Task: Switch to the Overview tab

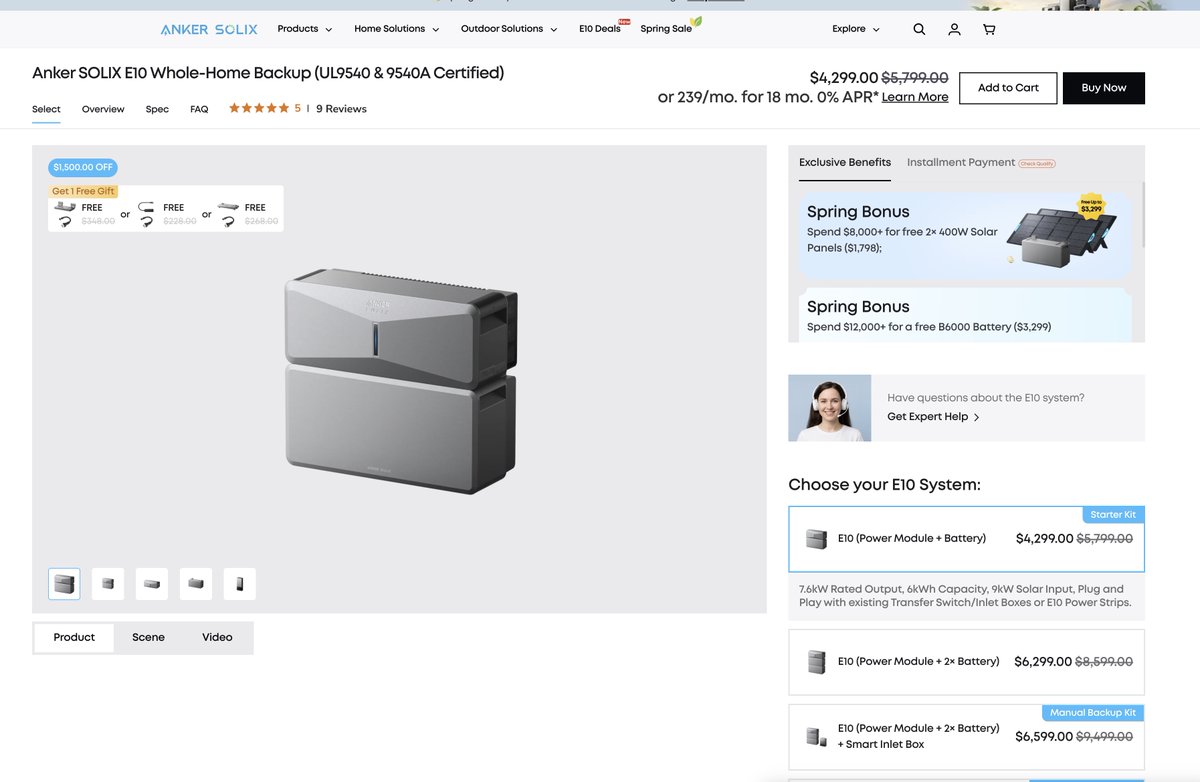Action: 103,109
